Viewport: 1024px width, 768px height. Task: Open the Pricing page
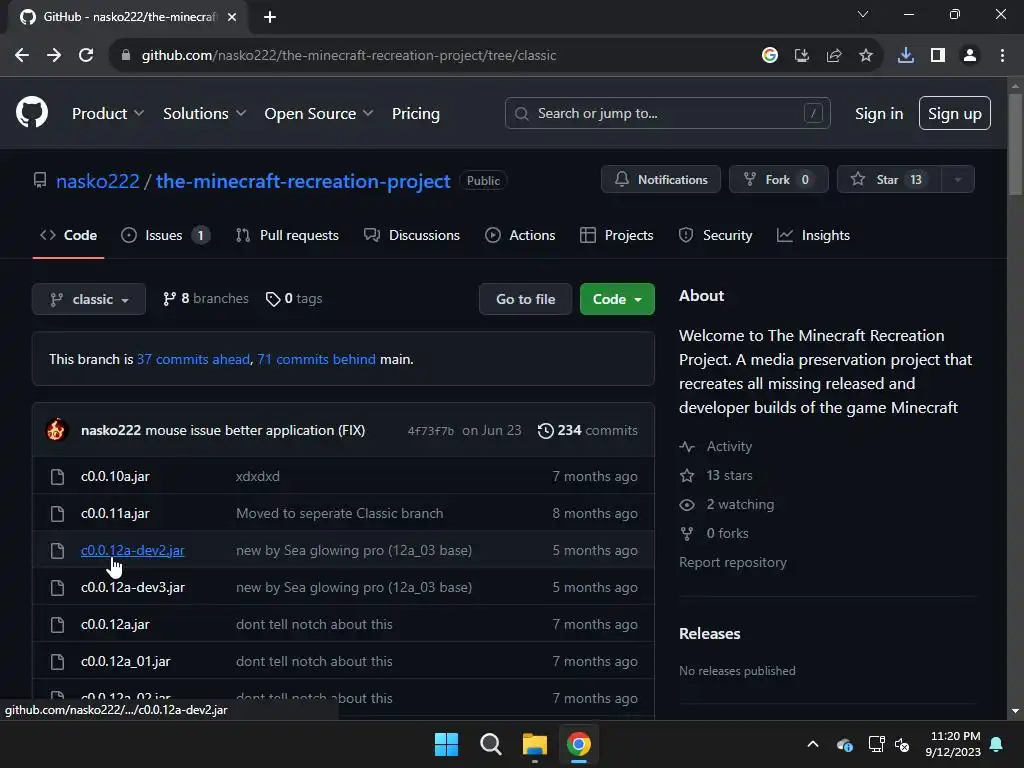416,114
